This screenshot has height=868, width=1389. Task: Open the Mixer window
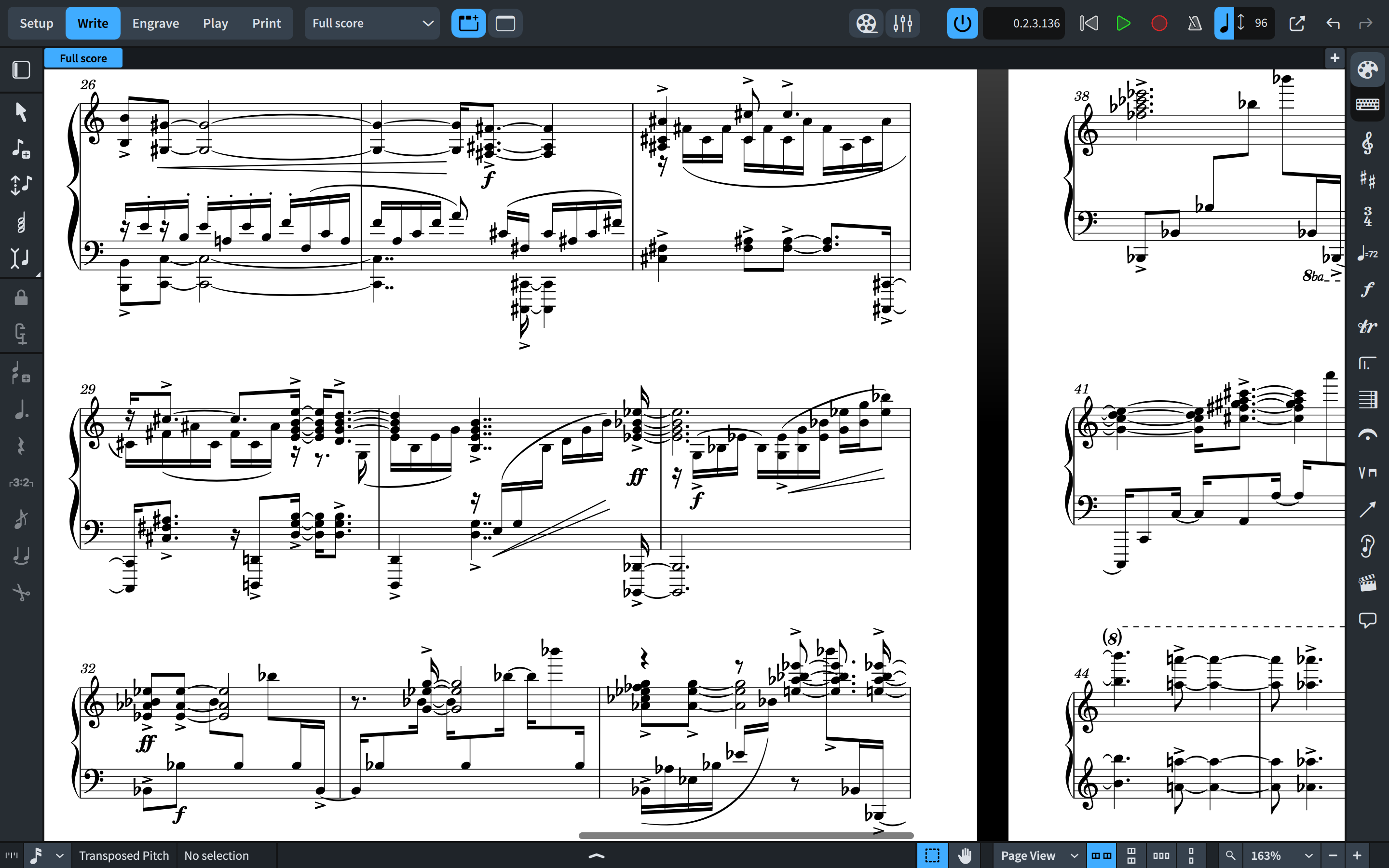point(903,24)
